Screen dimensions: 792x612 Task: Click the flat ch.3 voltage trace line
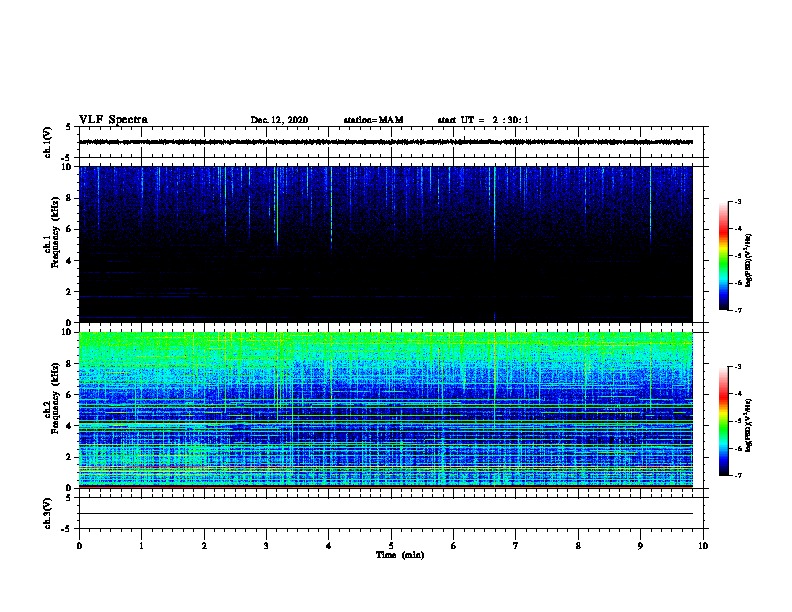pos(386,514)
